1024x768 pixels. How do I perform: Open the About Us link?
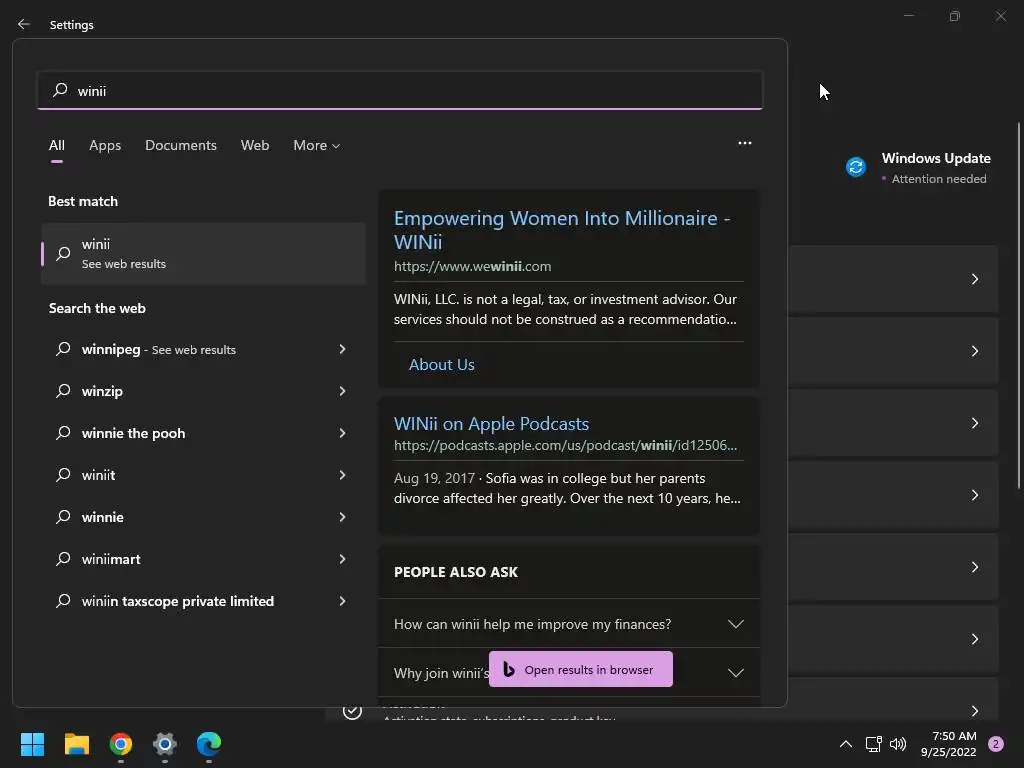tap(441, 364)
